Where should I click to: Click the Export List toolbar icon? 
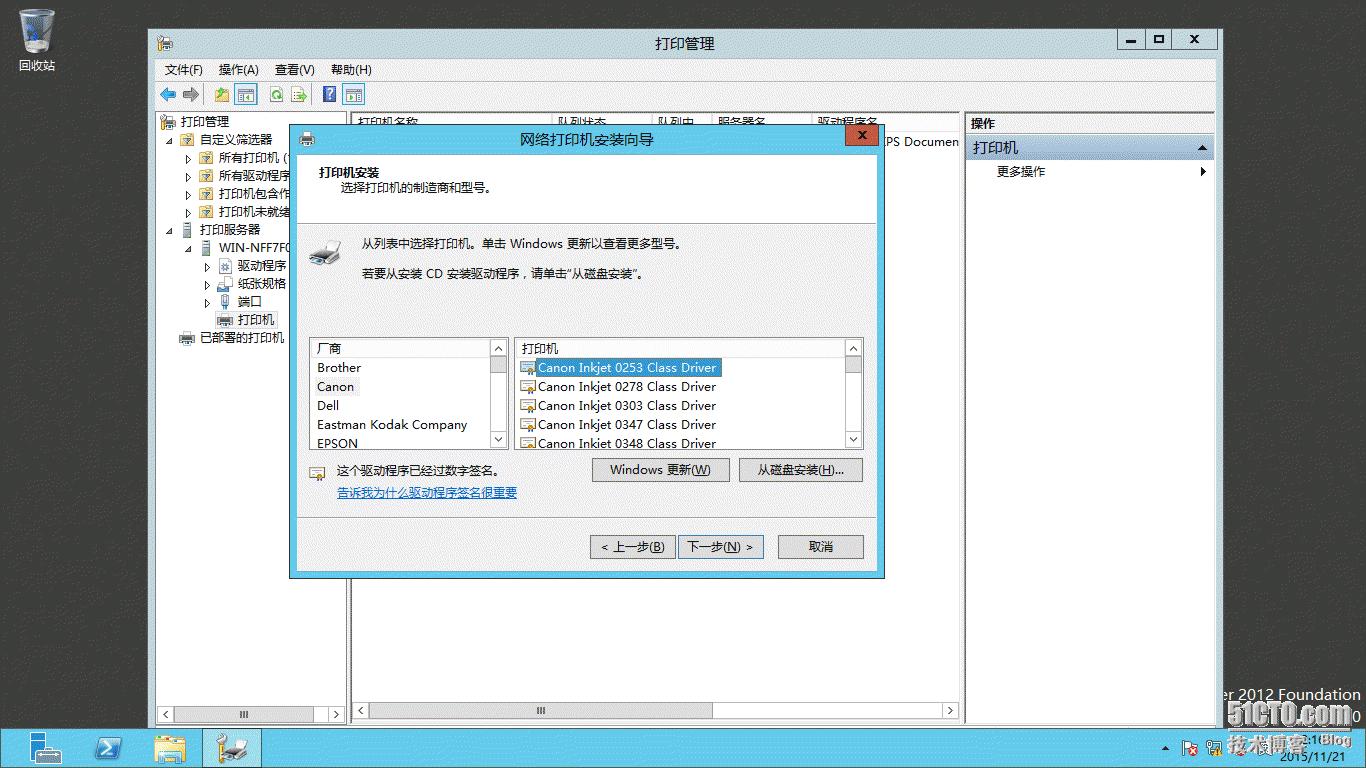click(x=298, y=93)
